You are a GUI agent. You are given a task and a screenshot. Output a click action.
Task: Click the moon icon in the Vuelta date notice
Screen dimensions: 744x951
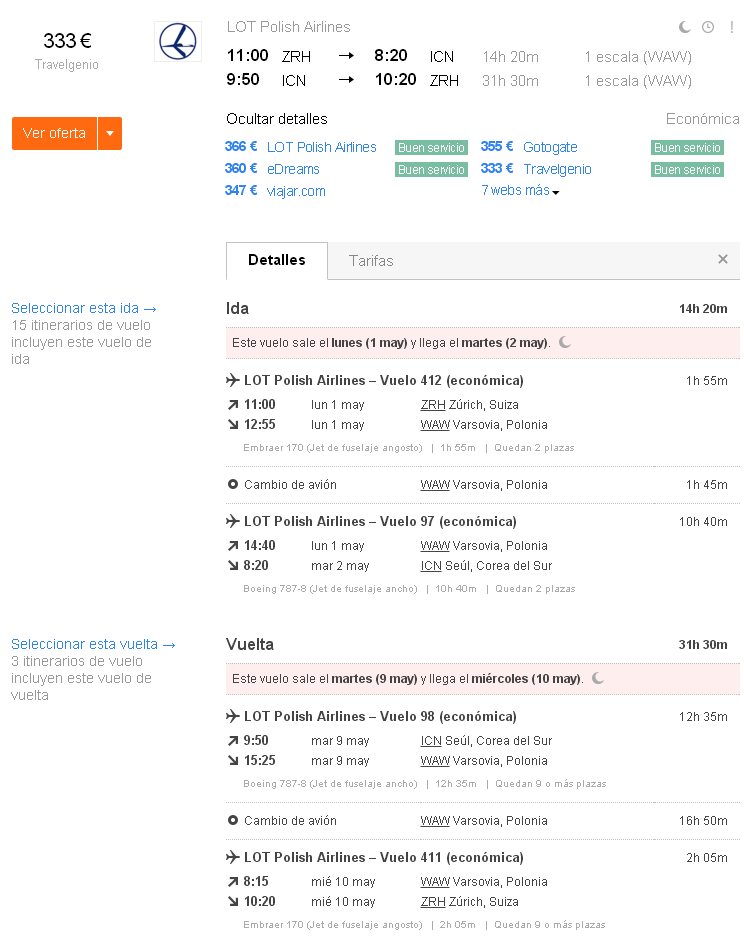click(598, 678)
